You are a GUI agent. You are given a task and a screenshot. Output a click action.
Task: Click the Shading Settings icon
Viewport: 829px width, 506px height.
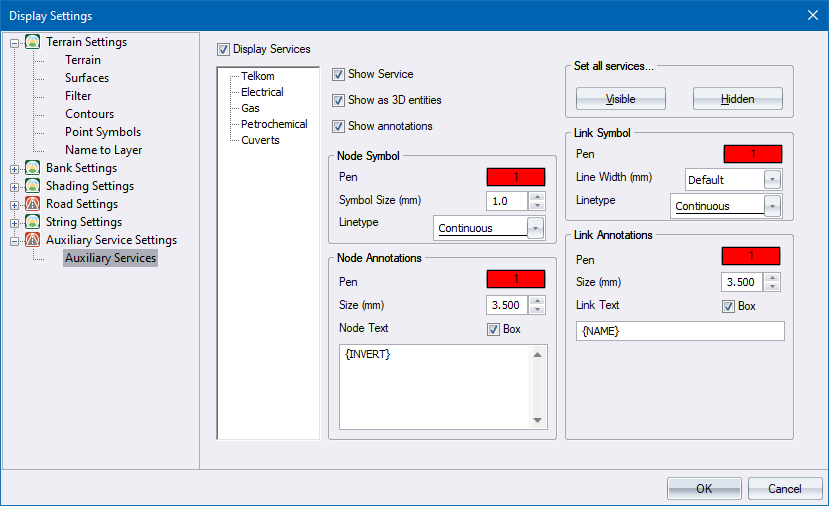coord(33,186)
